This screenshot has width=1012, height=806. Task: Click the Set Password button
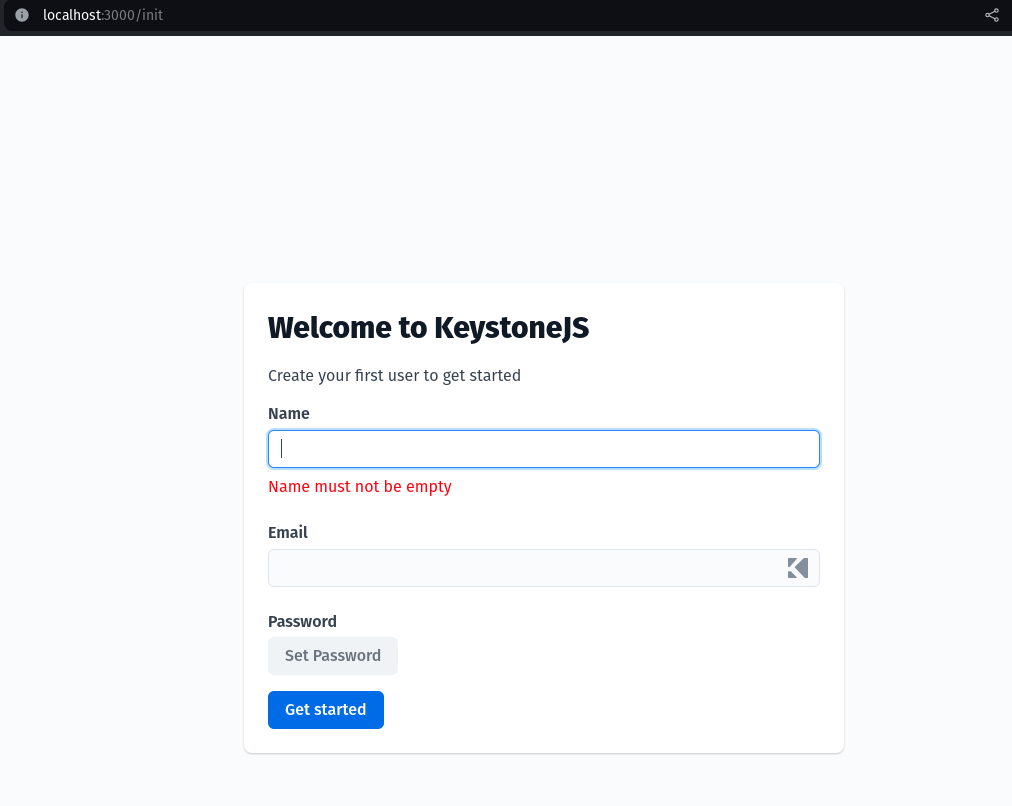click(x=333, y=656)
